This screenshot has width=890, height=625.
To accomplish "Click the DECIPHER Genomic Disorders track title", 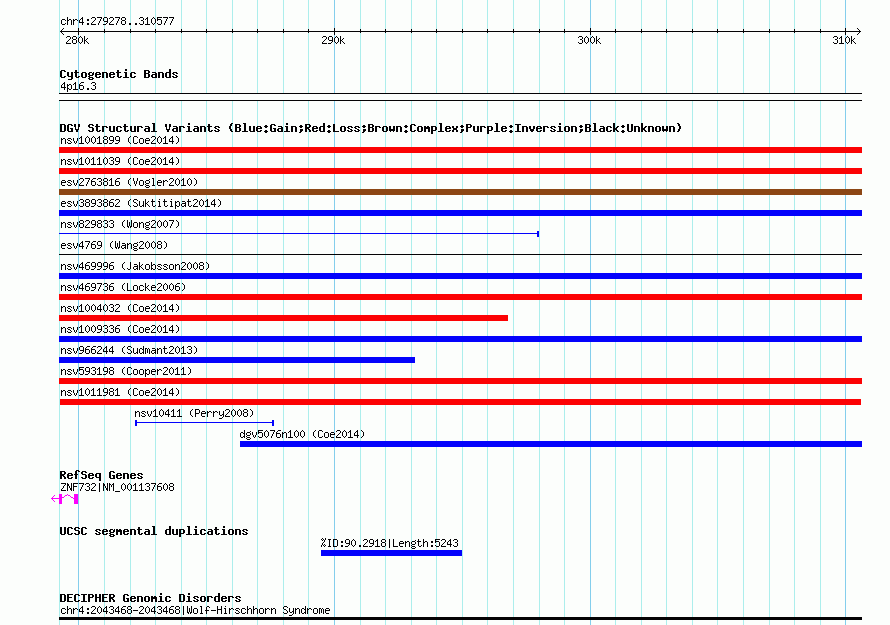I will [x=150, y=598].
